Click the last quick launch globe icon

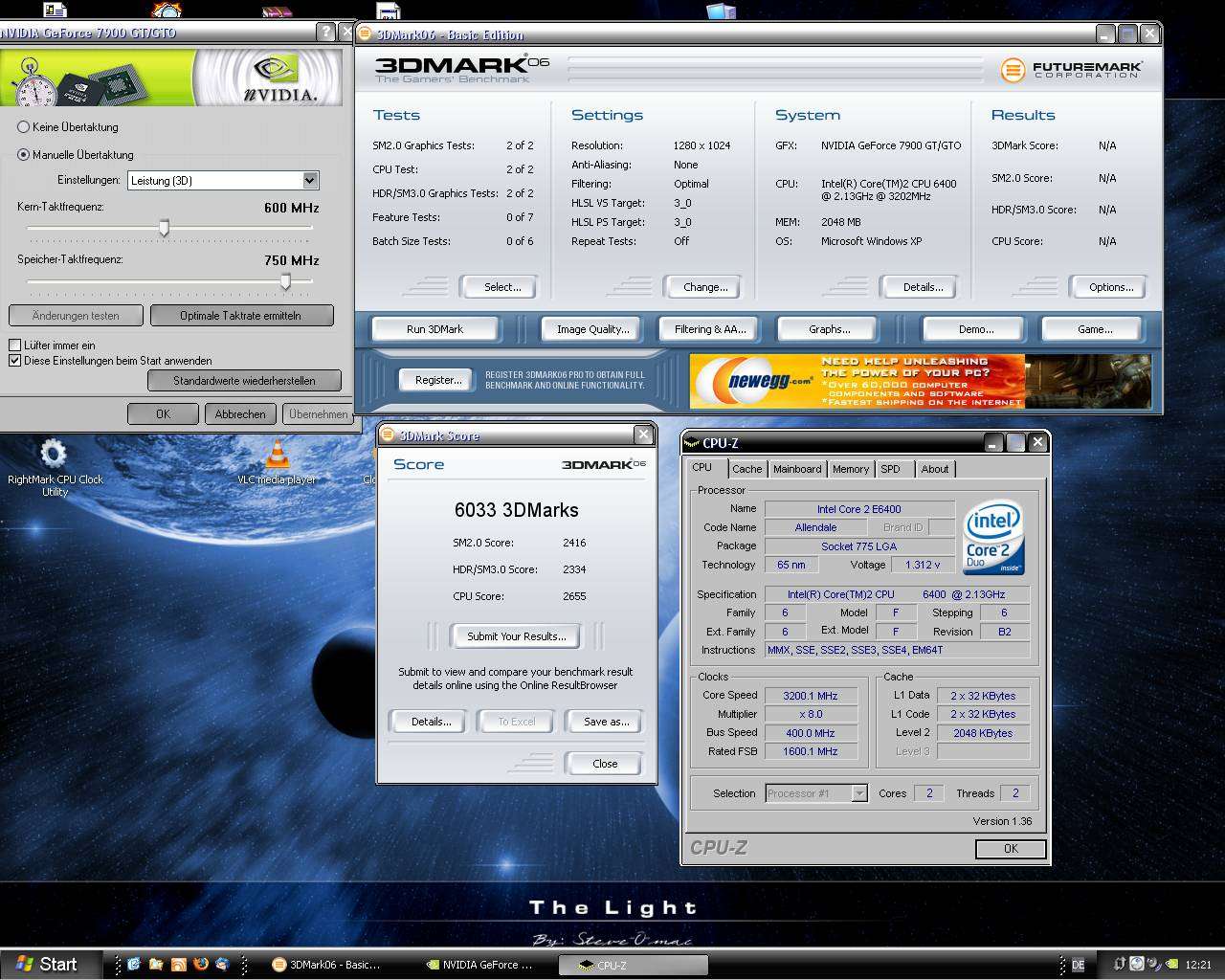tap(222, 965)
